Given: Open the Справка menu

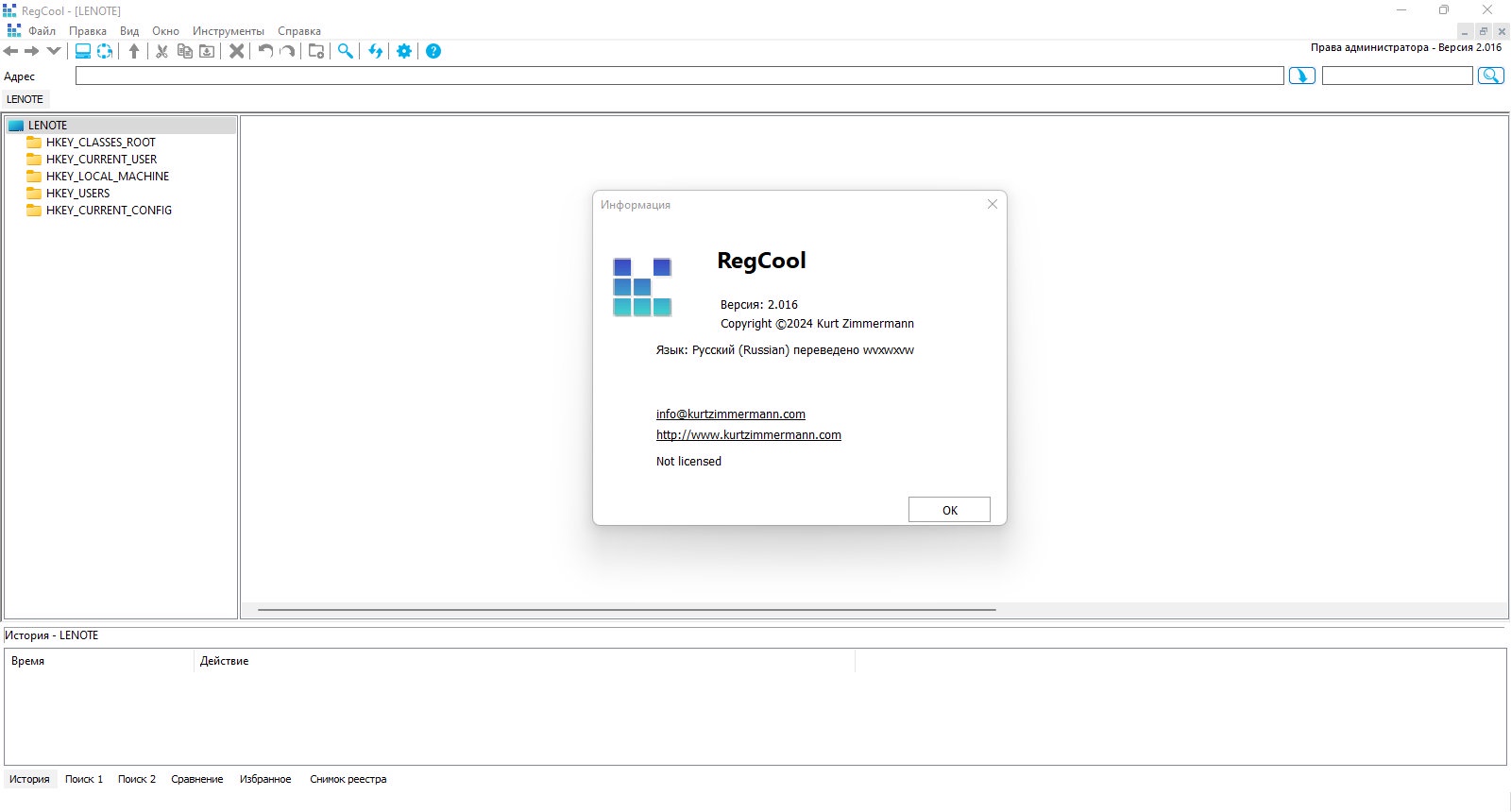Looking at the screenshot, I should (299, 31).
